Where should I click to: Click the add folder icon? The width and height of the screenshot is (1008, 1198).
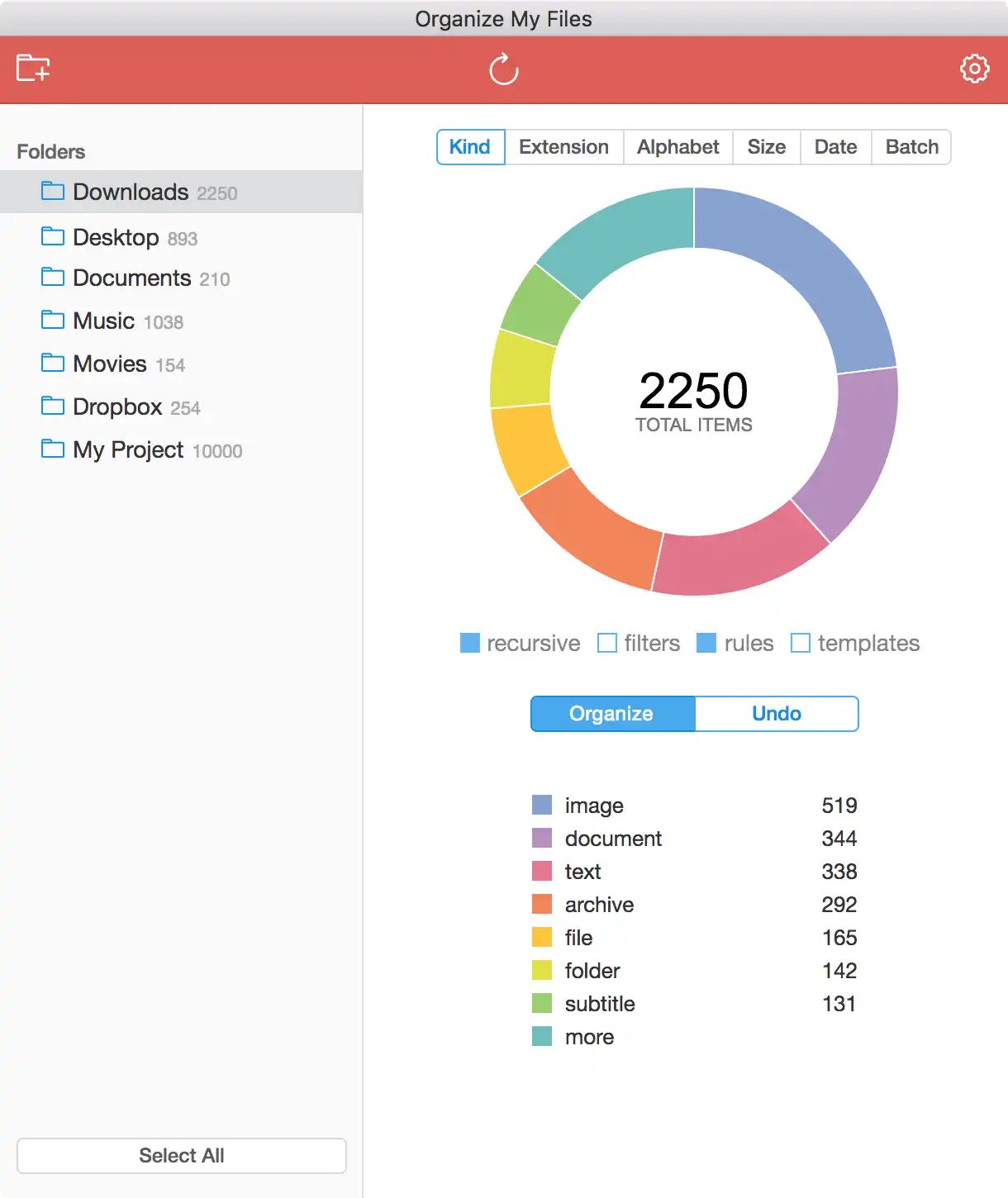point(33,69)
